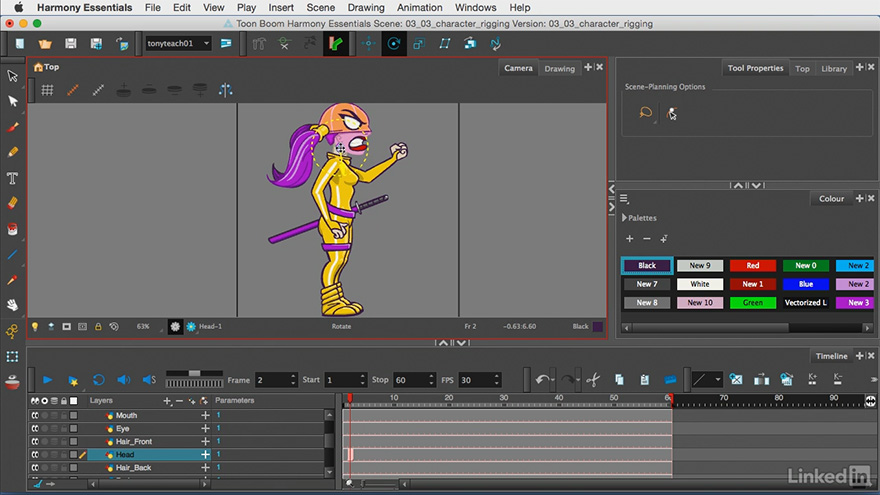Toggle the grid in Camera view
This screenshot has height=495, width=880.
[x=47, y=90]
